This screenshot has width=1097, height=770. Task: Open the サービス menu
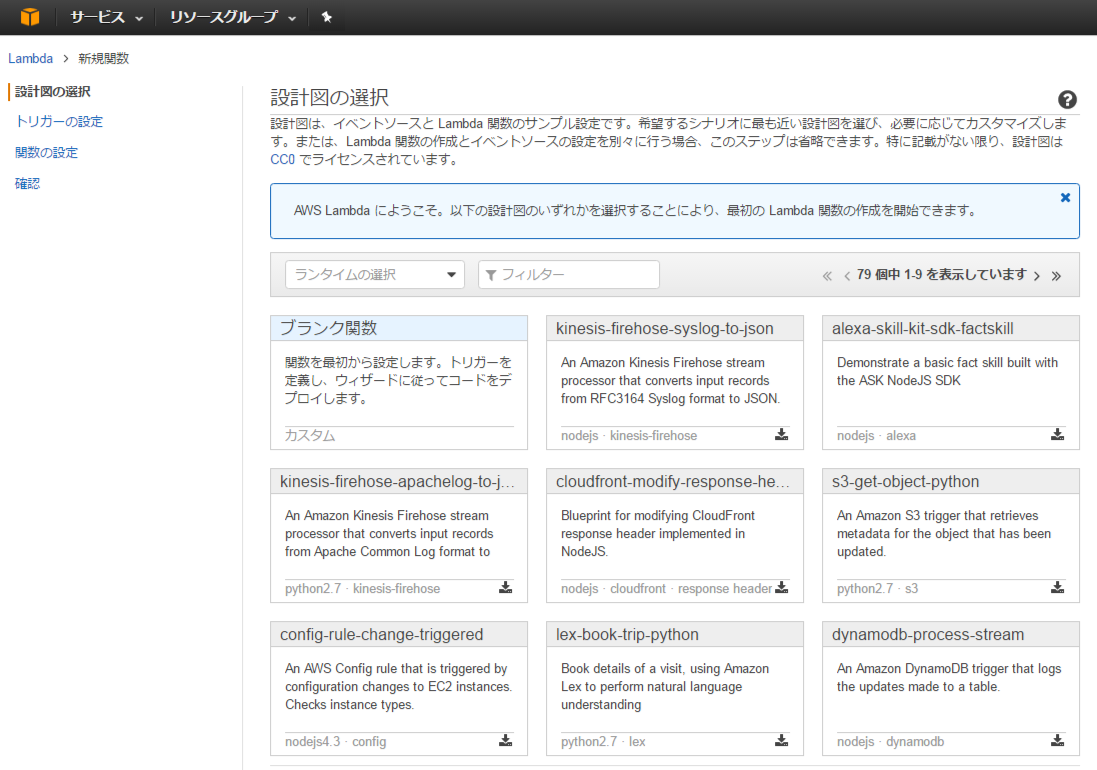coord(106,17)
